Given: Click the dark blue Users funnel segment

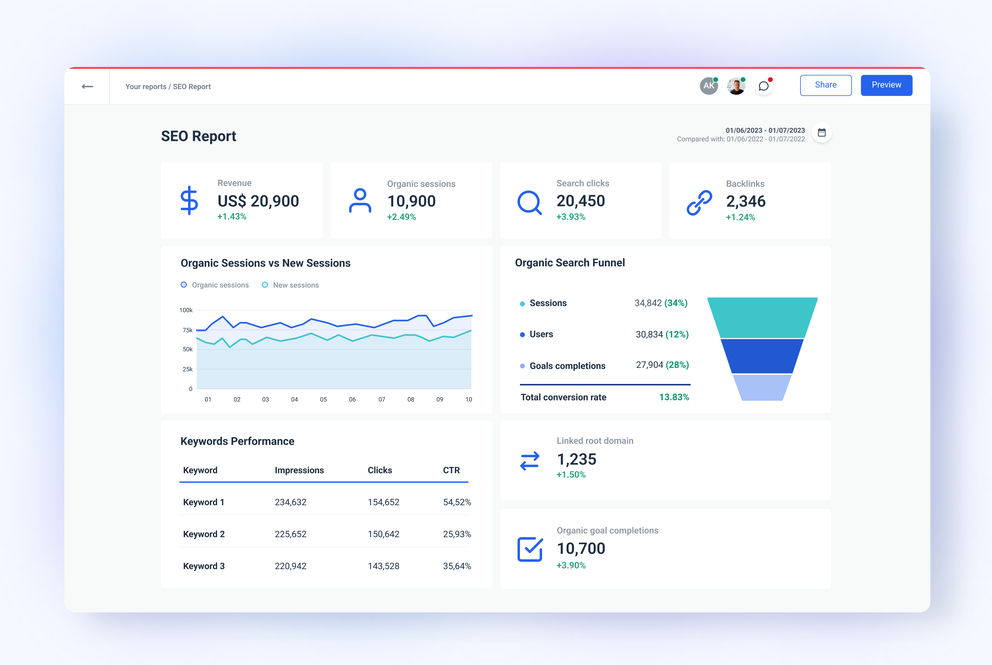Looking at the screenshot, I should click(762, 356).
